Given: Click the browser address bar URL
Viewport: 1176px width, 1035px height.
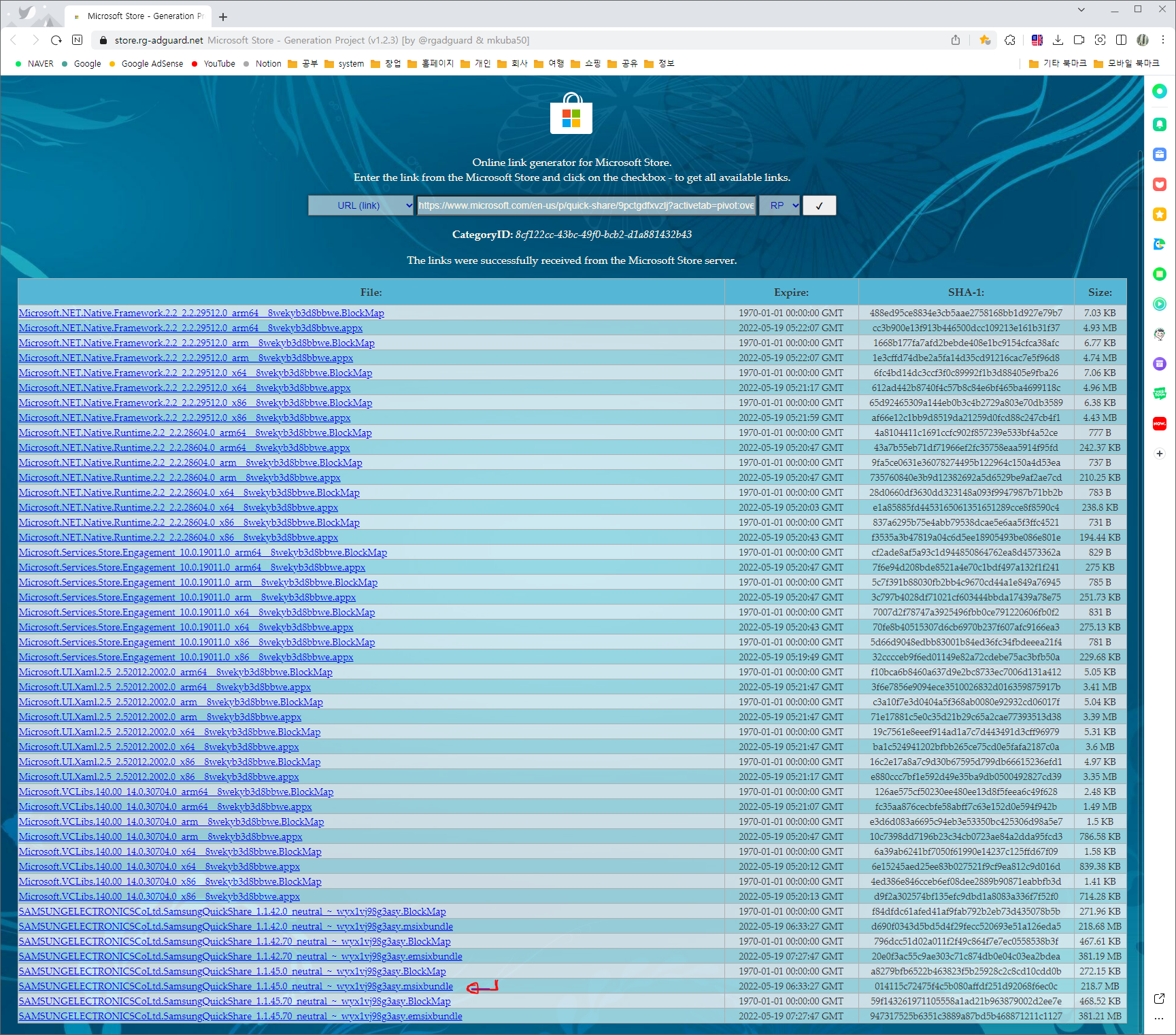Looking at the screenshot, I should [x=158, y=40].
